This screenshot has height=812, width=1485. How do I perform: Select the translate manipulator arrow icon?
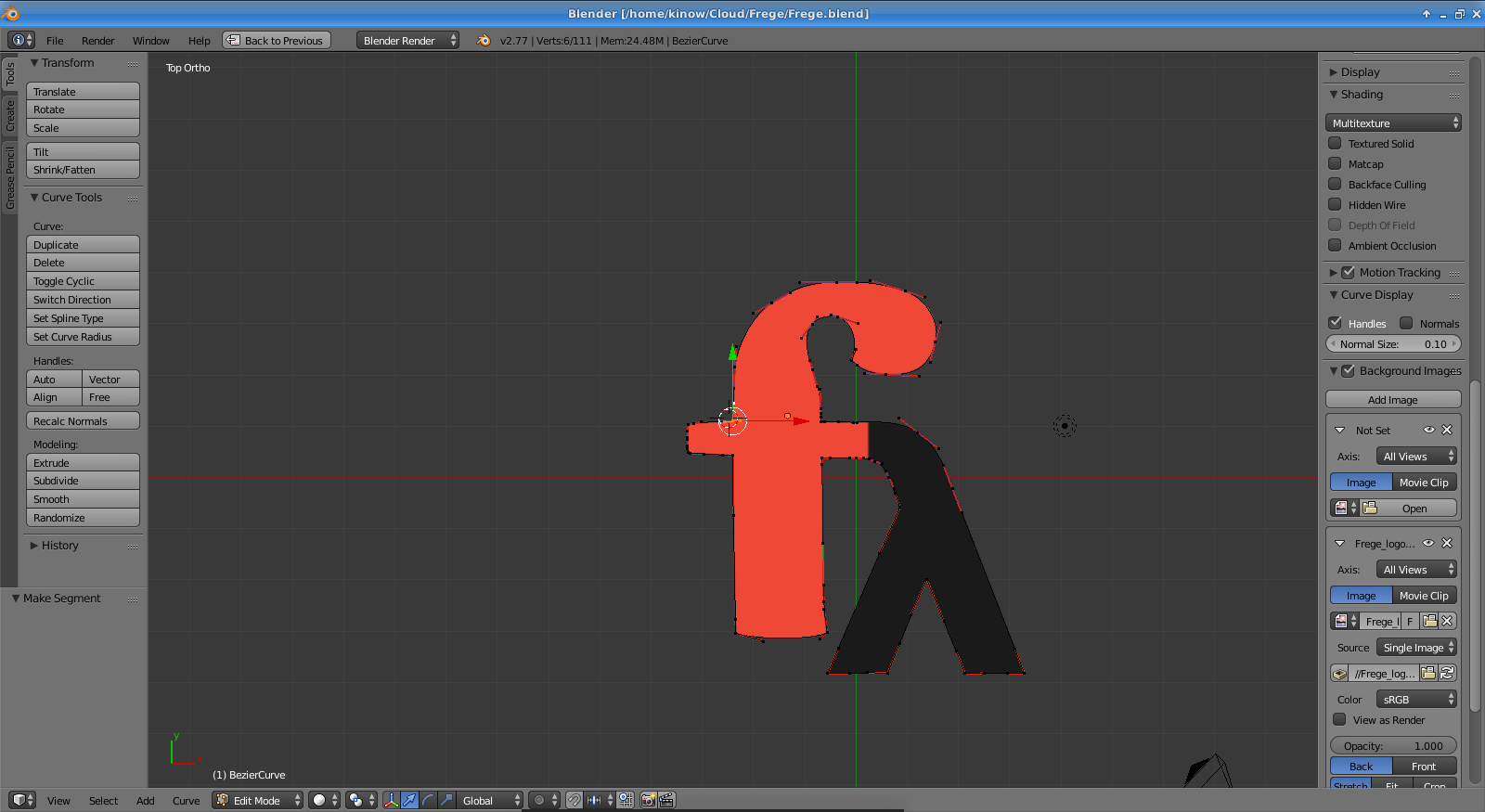(409, 800)
